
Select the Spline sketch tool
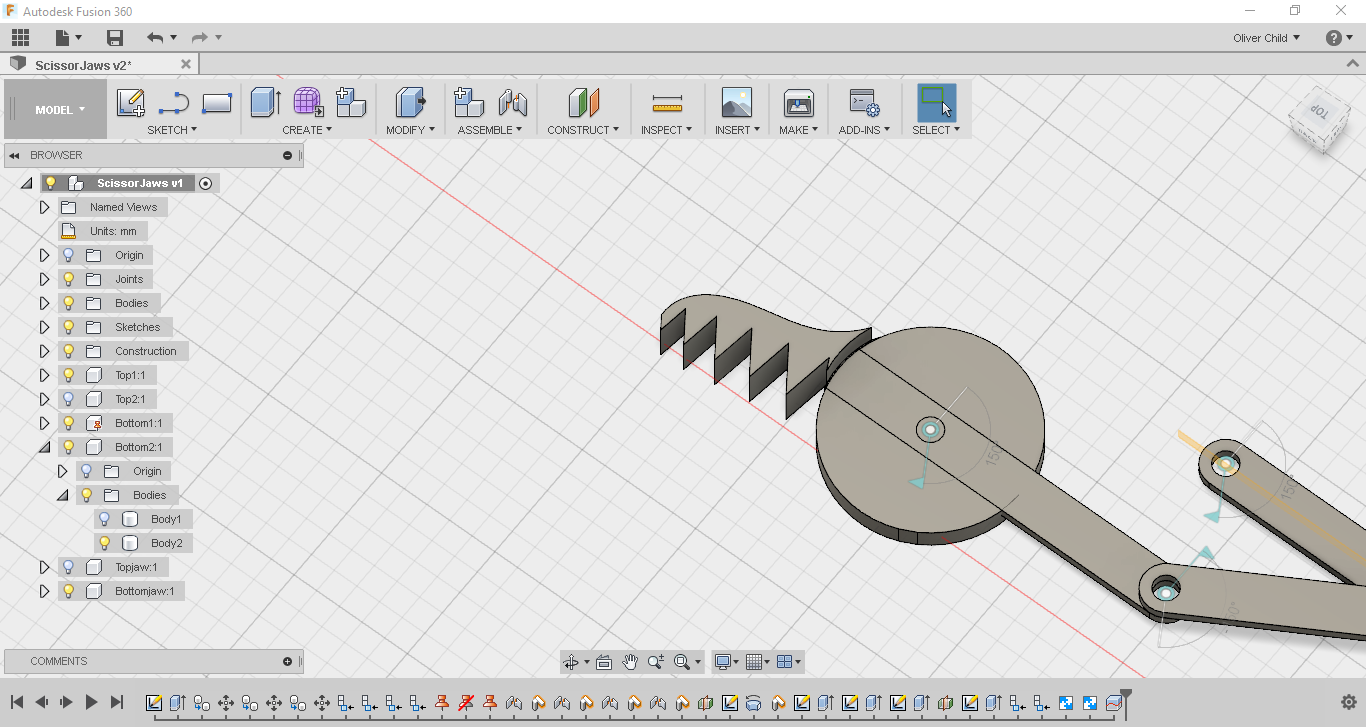(x=173, y=103)
